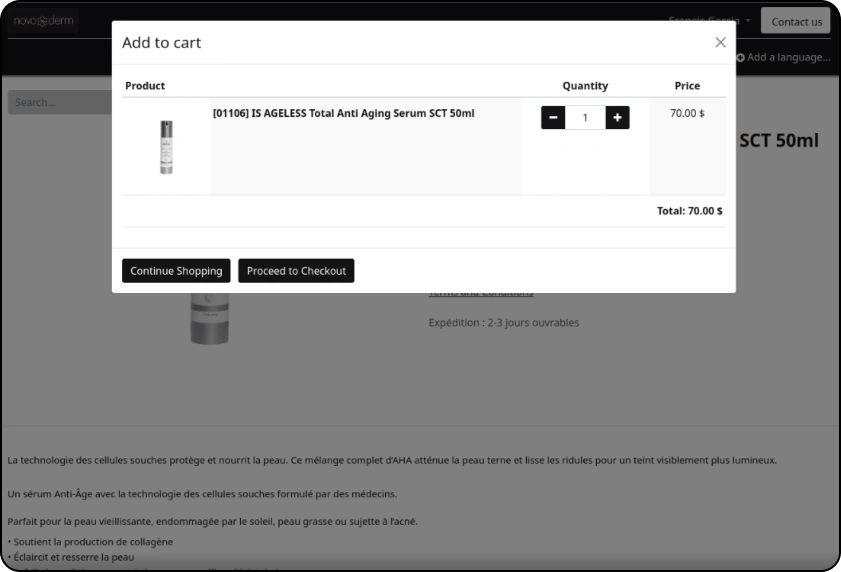Screen dimensions: 841x572
Task: Click the Un sérum Anti-Âge description line
Action: pos(202,494)
